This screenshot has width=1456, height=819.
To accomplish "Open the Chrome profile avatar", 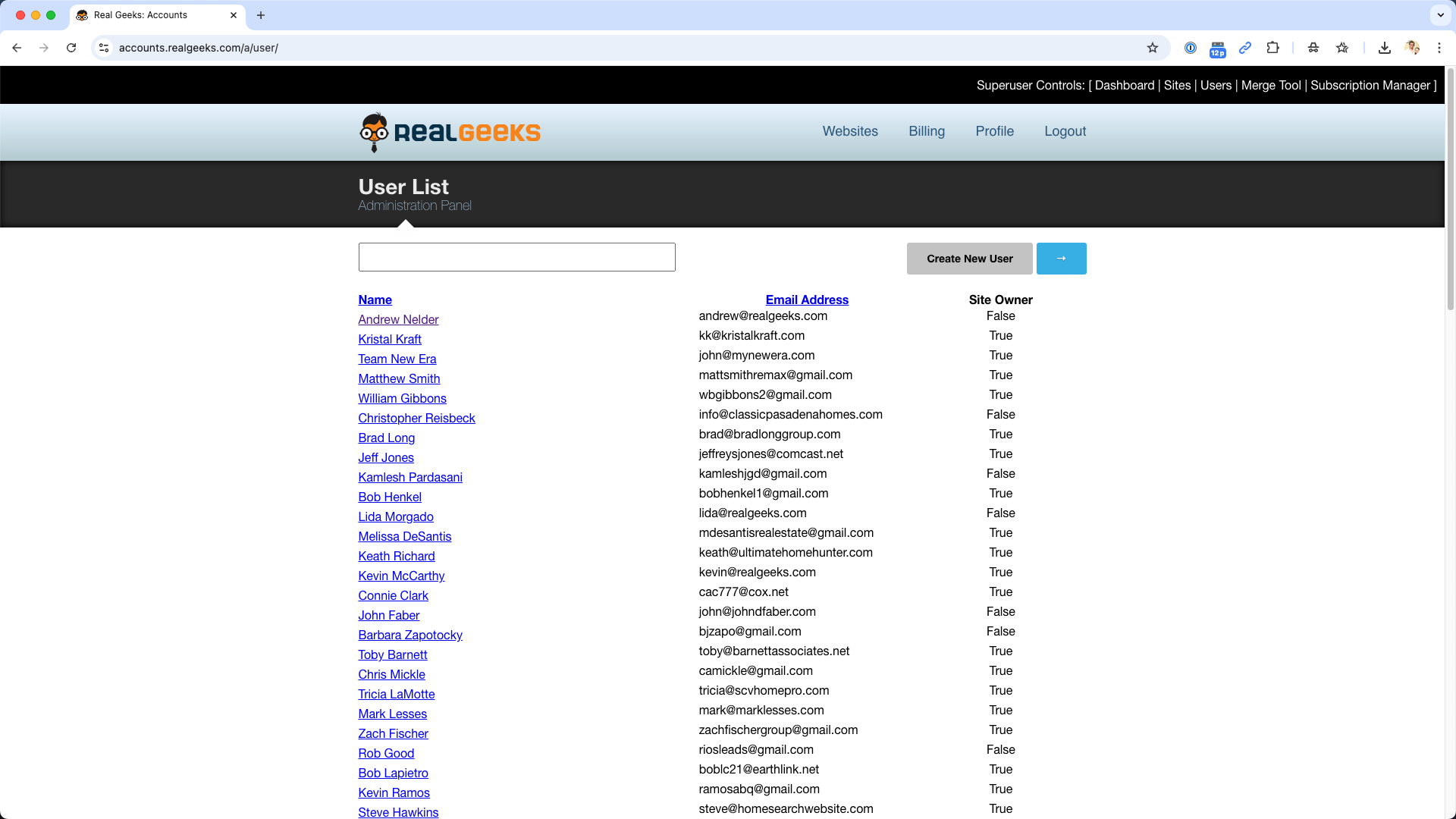I will (x=1412, y=48).
